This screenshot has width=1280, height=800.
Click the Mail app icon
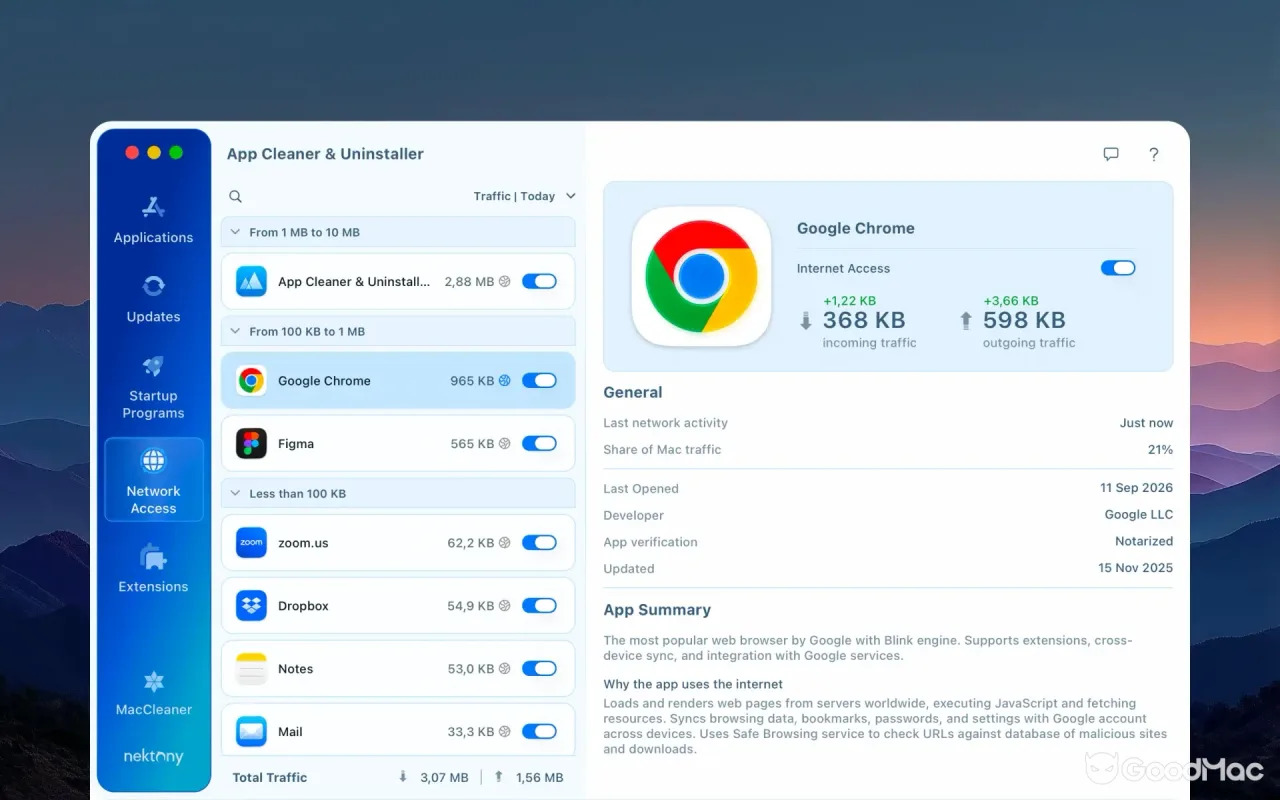click(251, 731)
